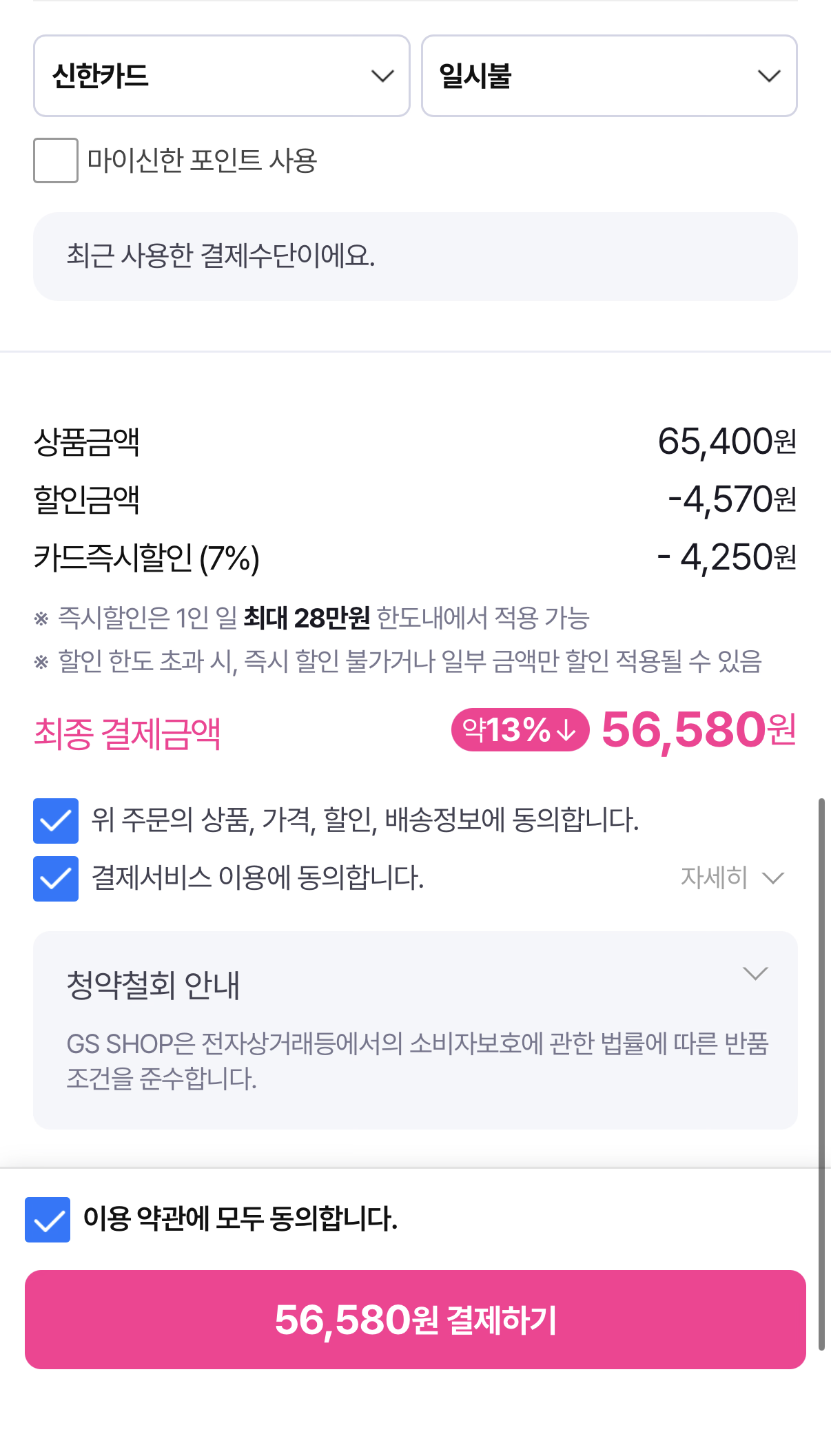Click the chevron icon in 청약철회 안내 box
This screenshot has height=1456, width=831.
pyautogui.click(x=755, y=973)
